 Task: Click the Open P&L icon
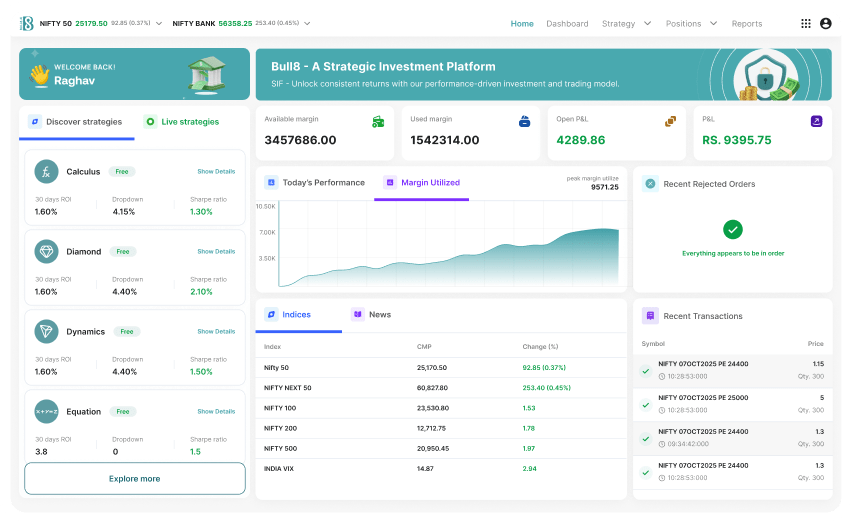coord(670,121)
